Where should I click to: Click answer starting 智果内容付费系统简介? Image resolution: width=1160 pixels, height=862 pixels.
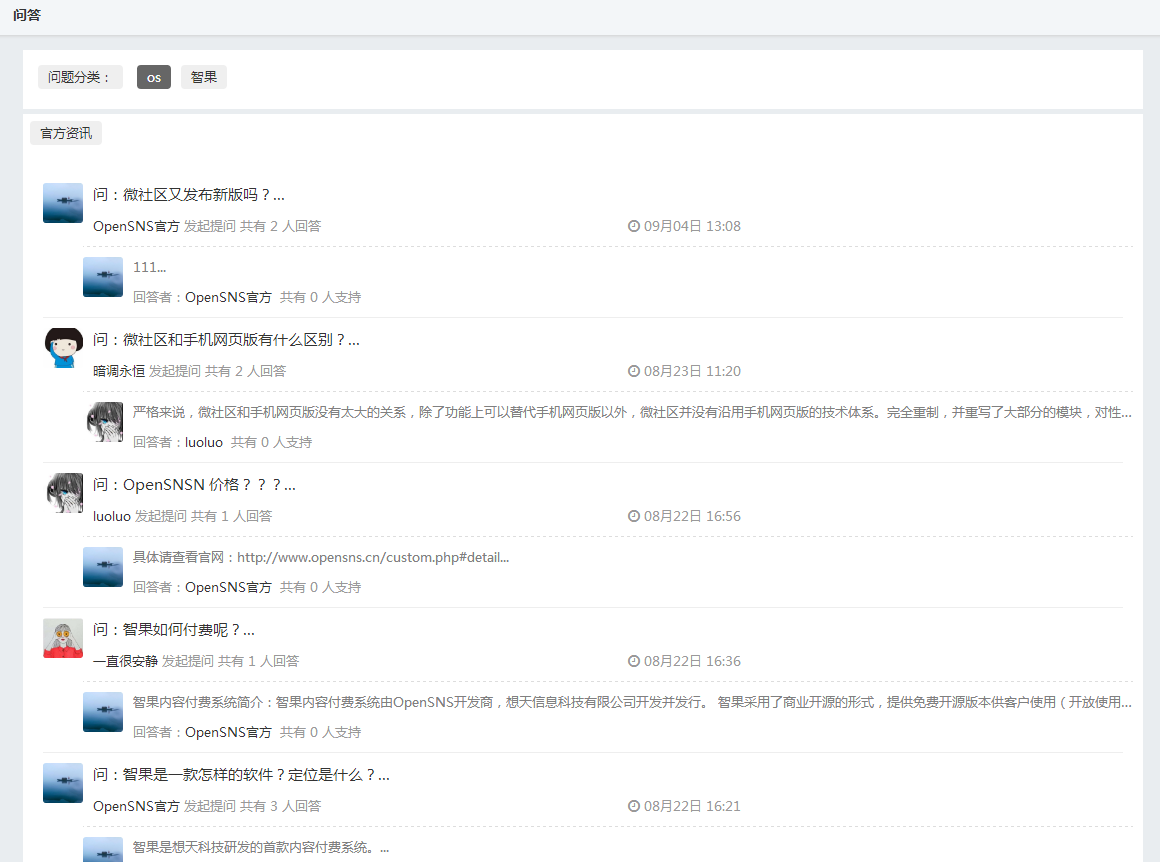(x=632, y=702)
